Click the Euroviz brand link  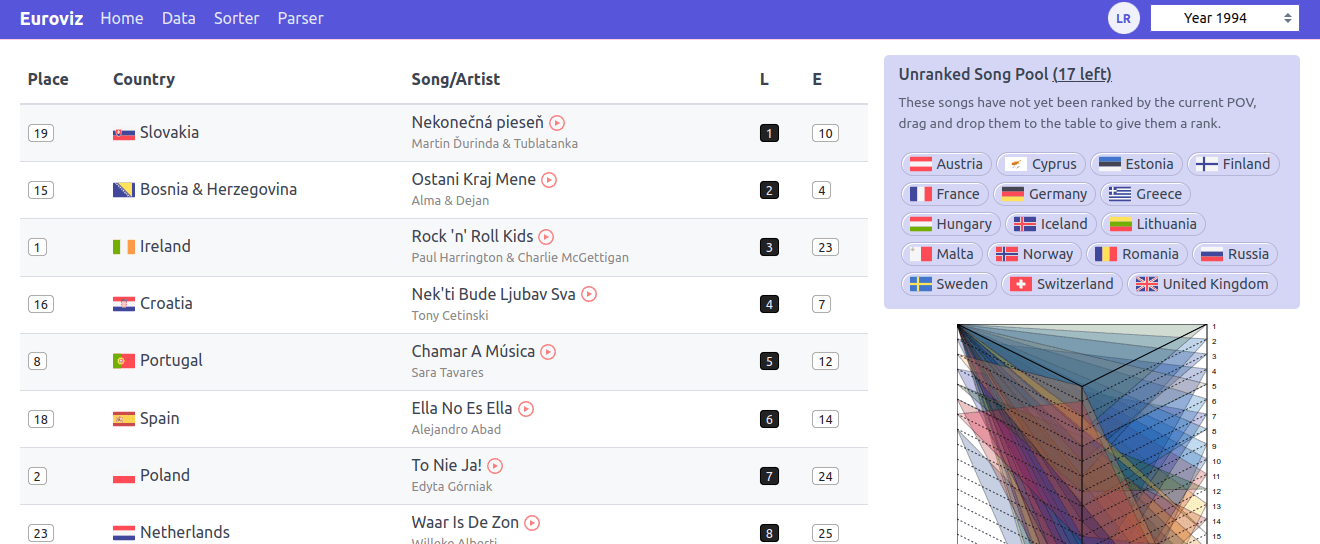[51, 18]
